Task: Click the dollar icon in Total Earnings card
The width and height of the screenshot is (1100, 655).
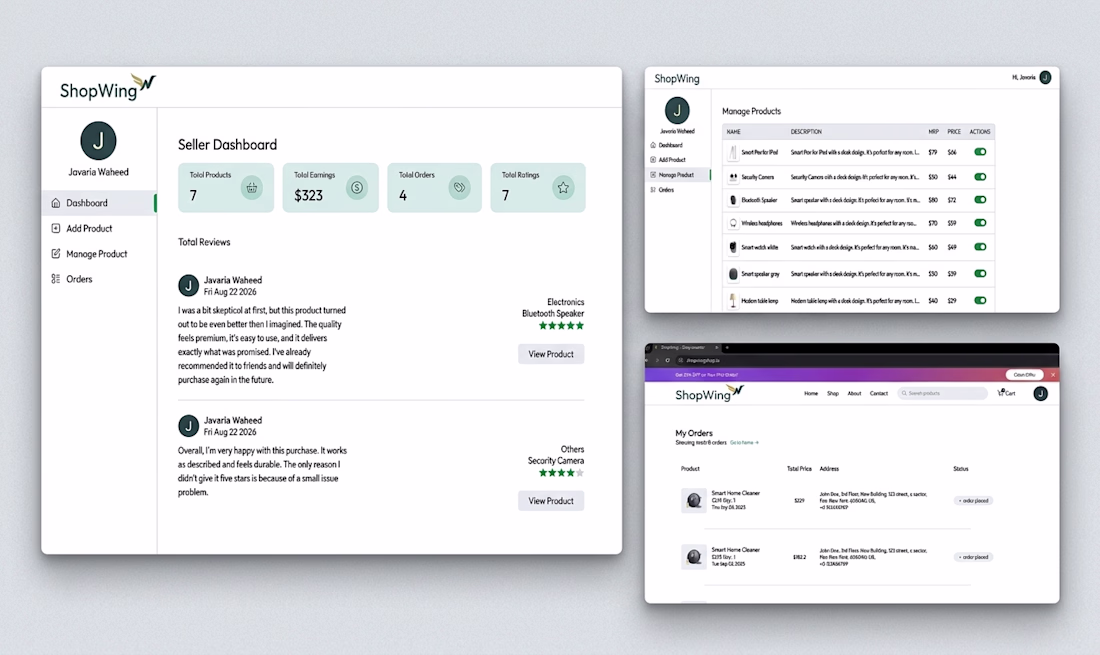Action: point(357,188)
